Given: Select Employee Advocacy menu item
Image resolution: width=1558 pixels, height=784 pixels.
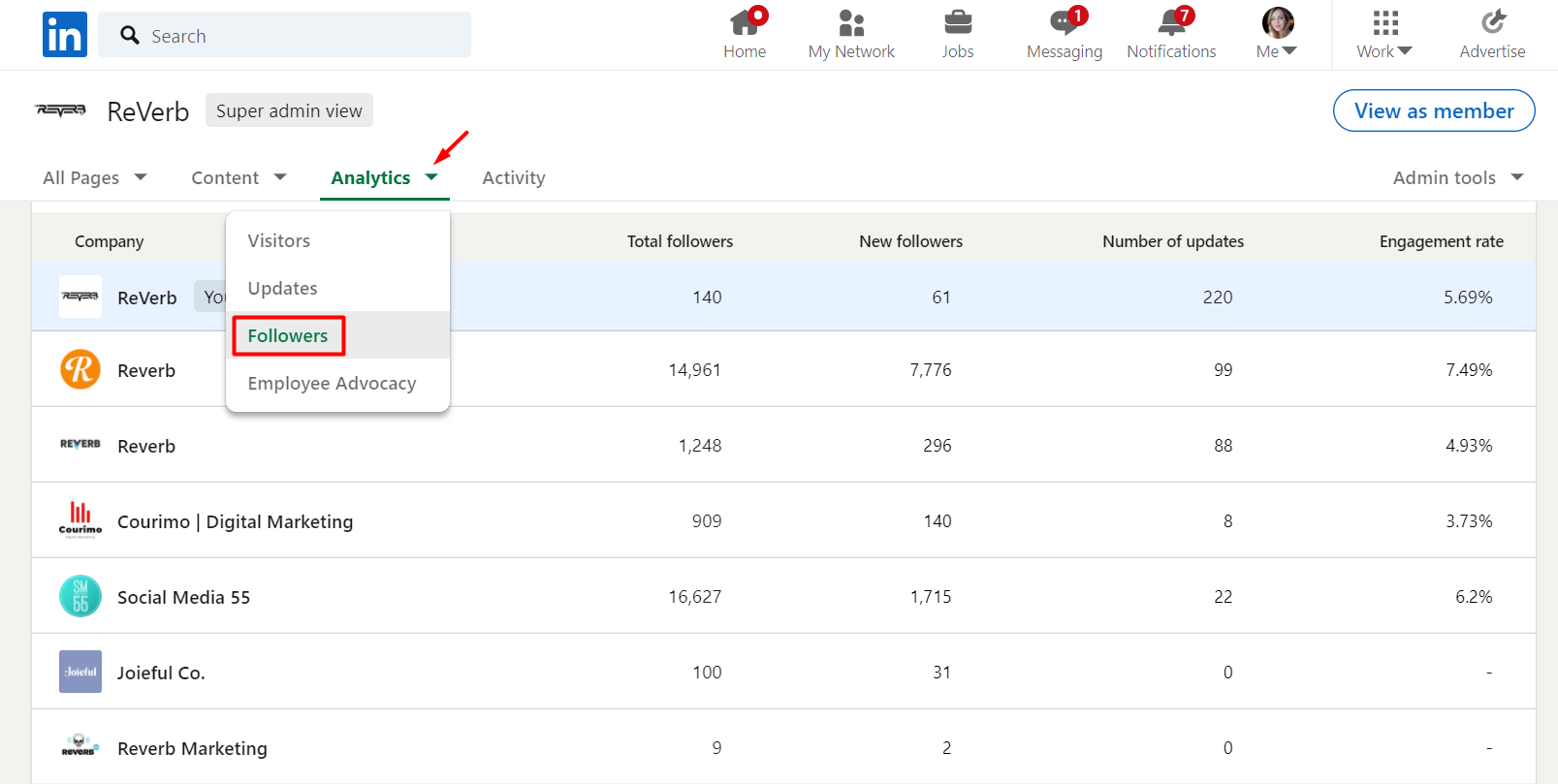Looking at the screenshot, I should (x=337, y=383).
